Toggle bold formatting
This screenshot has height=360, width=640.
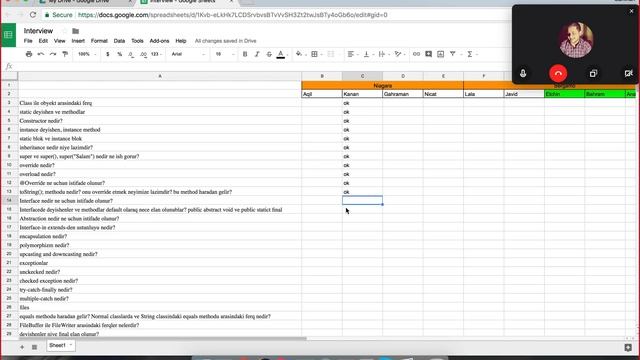click(245, 54)
